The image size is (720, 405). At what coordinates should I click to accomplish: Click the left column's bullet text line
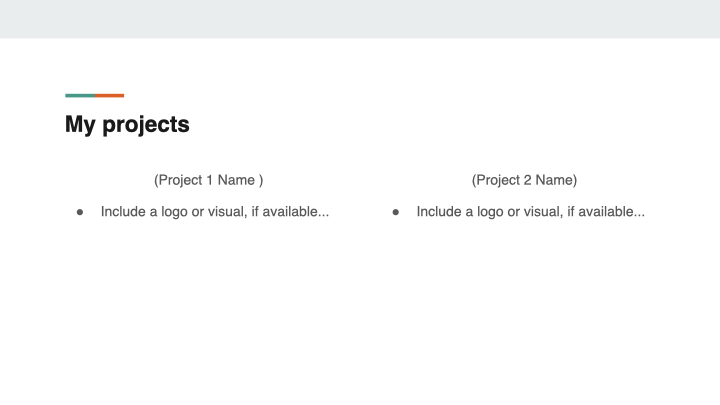coord(214,212)
